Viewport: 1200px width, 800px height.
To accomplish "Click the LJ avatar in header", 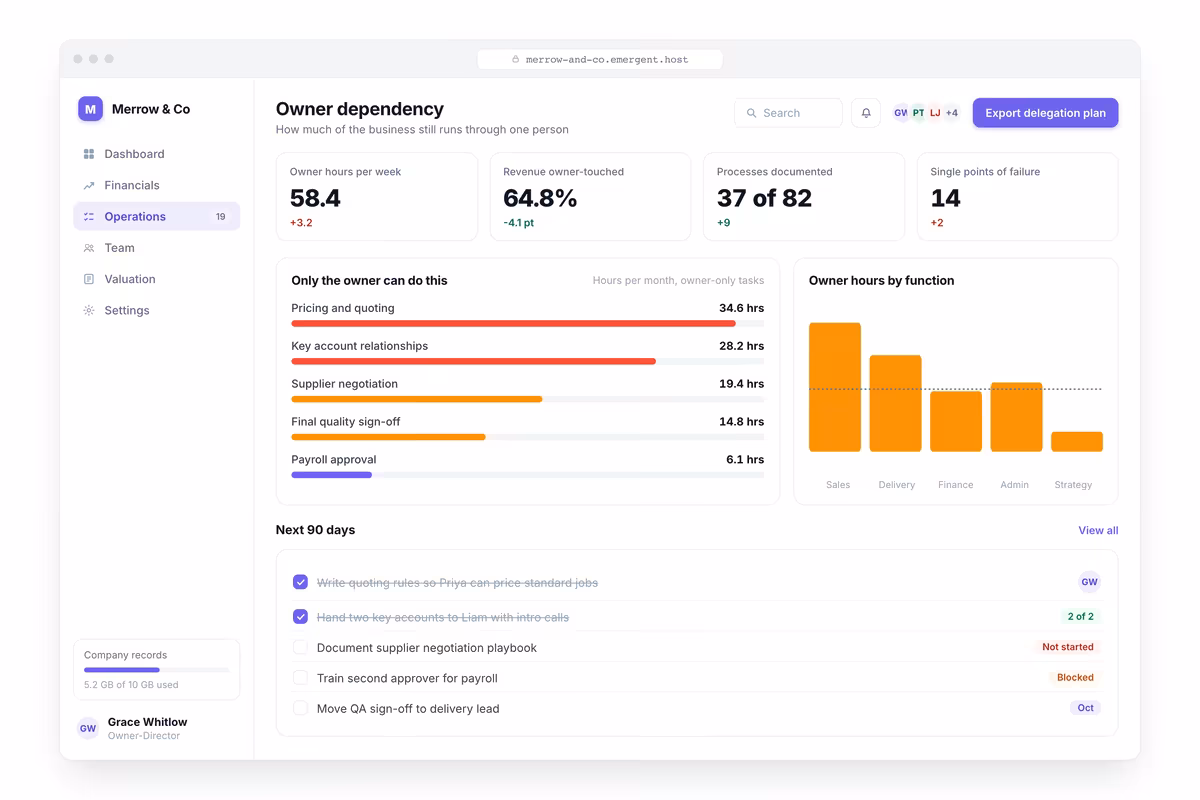I will tap(935, 113).
